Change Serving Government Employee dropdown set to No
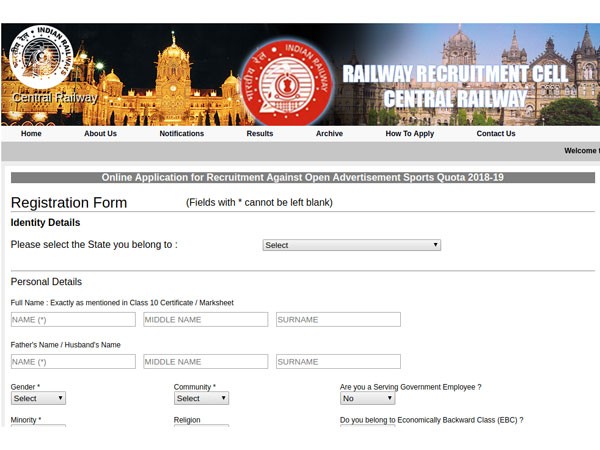This screenshot has height=450, width=600. click(367, 398)
